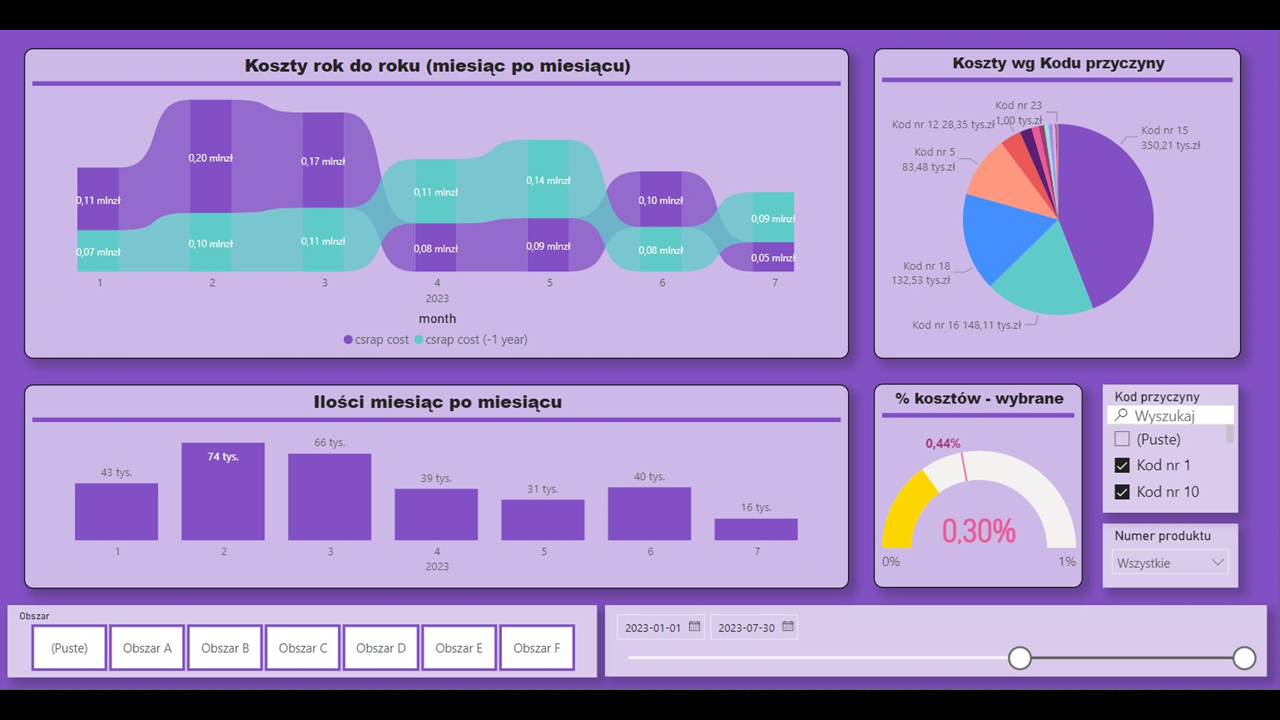Select the Obszar F filter button
This screenshot has height=720, width=1280.
point(537,648)
